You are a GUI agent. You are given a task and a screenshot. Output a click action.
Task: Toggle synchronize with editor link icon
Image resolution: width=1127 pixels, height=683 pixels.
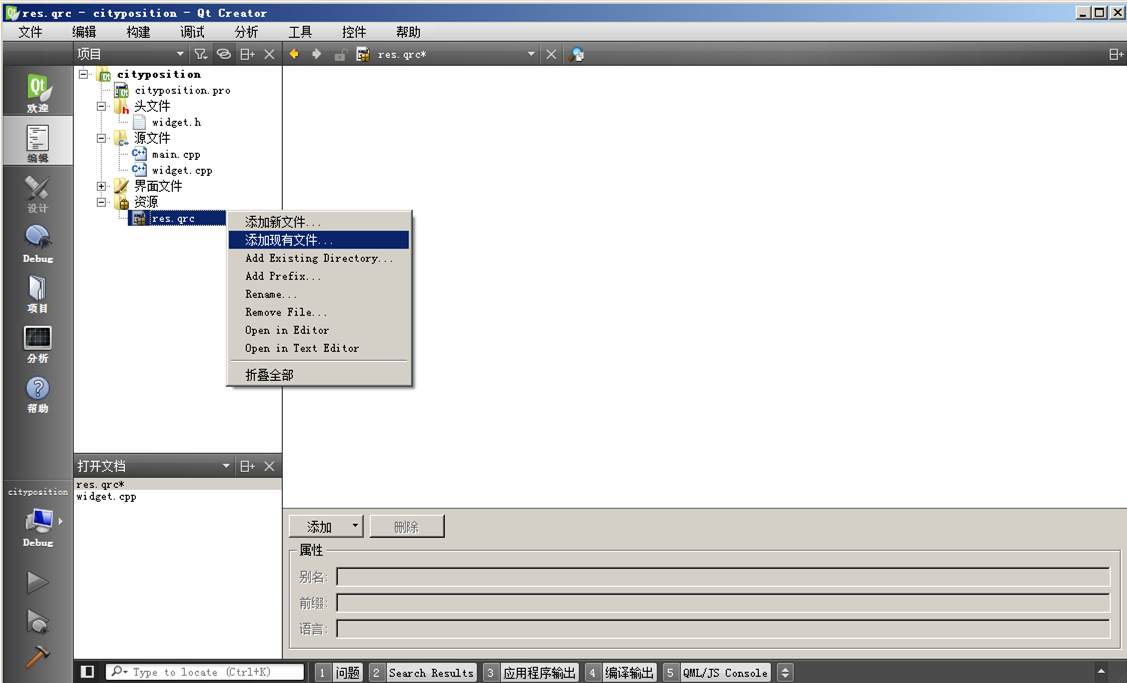point(224,54)
